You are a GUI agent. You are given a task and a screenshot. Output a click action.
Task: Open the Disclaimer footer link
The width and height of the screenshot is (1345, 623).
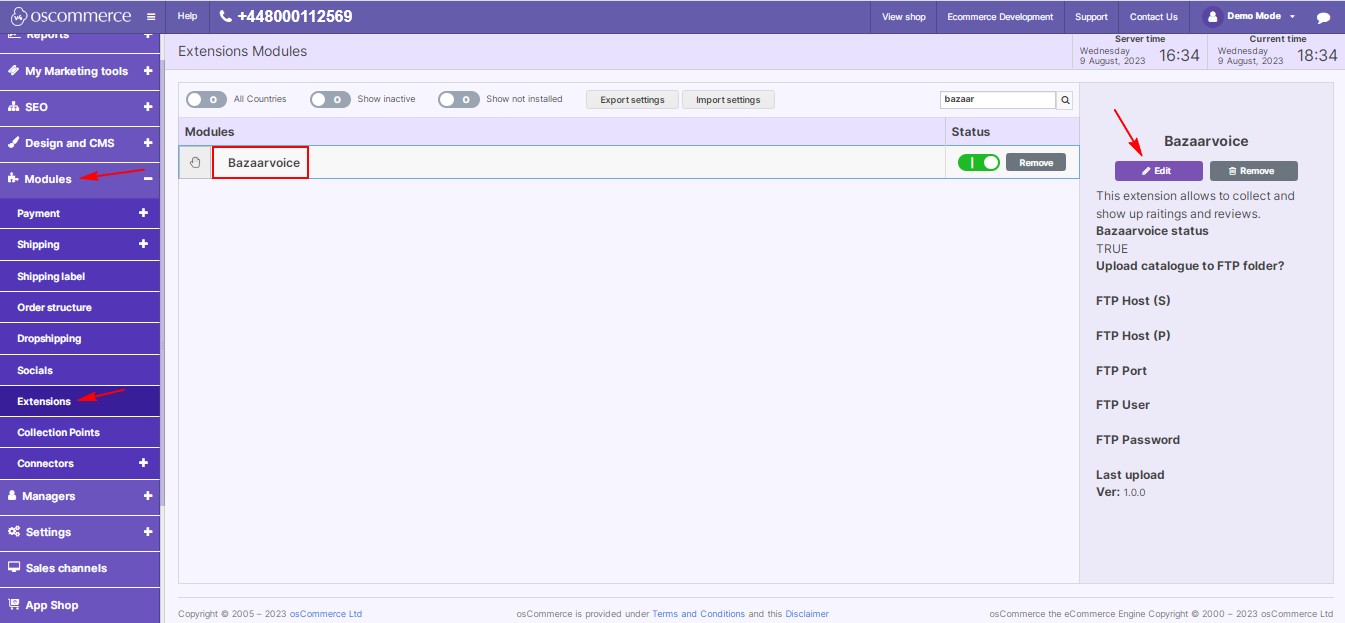[x=807, y=614]
